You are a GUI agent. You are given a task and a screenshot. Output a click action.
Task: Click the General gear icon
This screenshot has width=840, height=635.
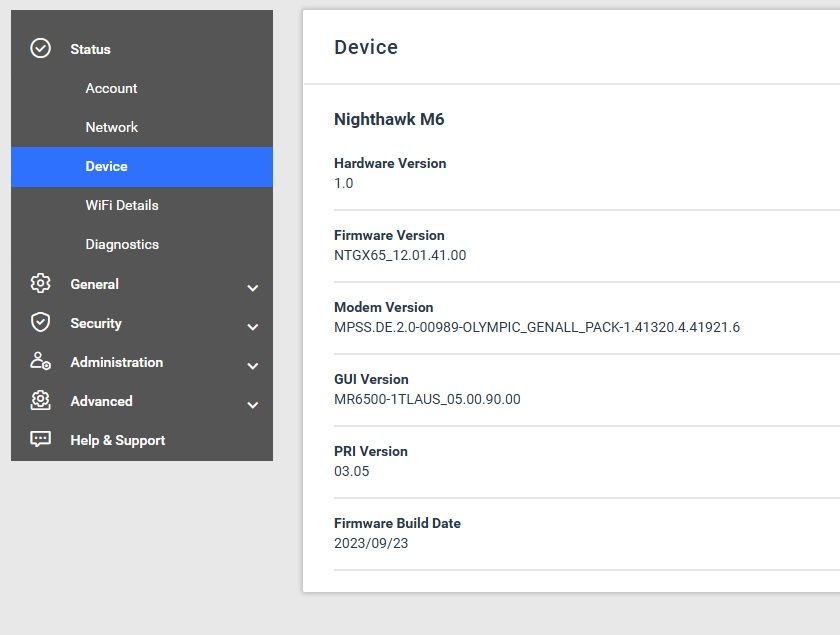pyautogui.click(x=40, y=284)
